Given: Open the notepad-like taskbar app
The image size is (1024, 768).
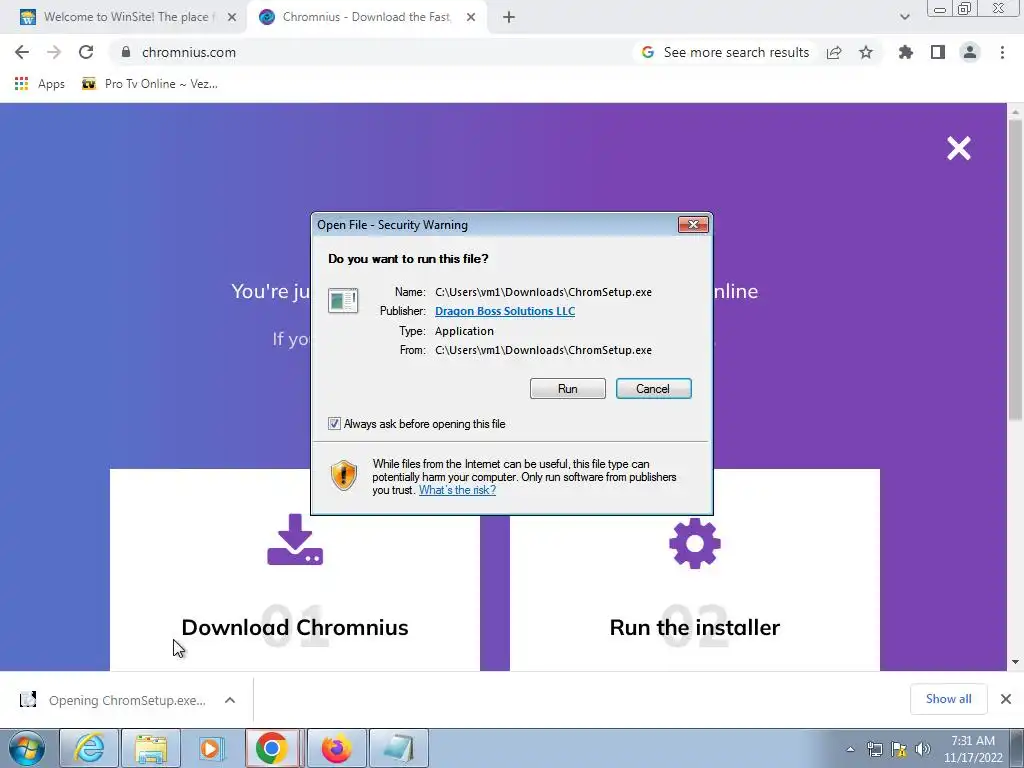Looking at the screenshot, I should 398,748.
